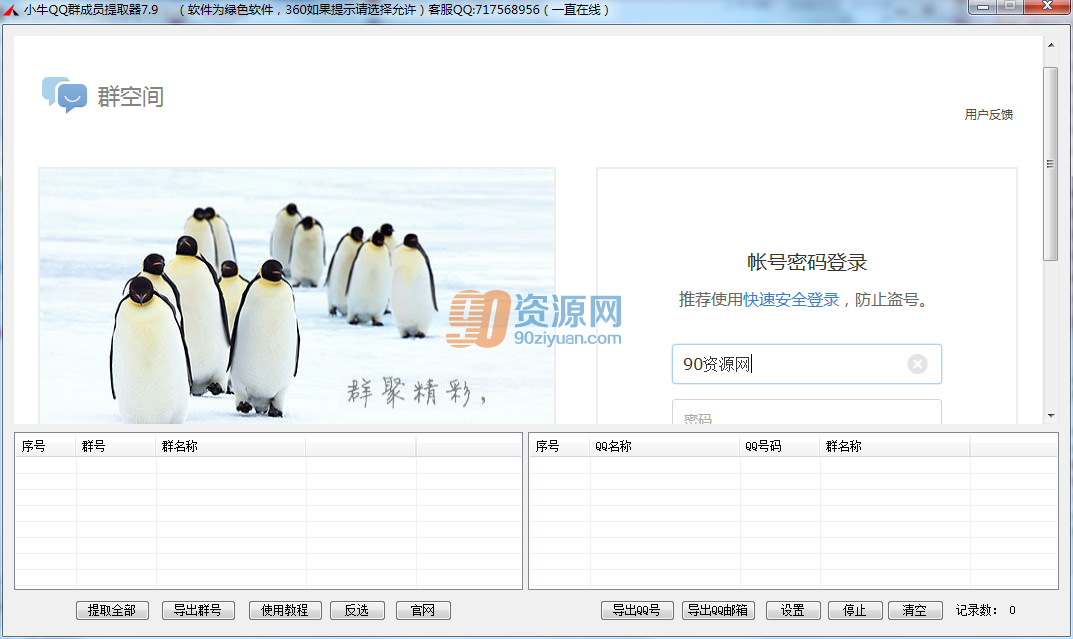Open the 设置 settings button
Image resolution: width=1073 pixels, height=639 pixels.
[792, 610]
